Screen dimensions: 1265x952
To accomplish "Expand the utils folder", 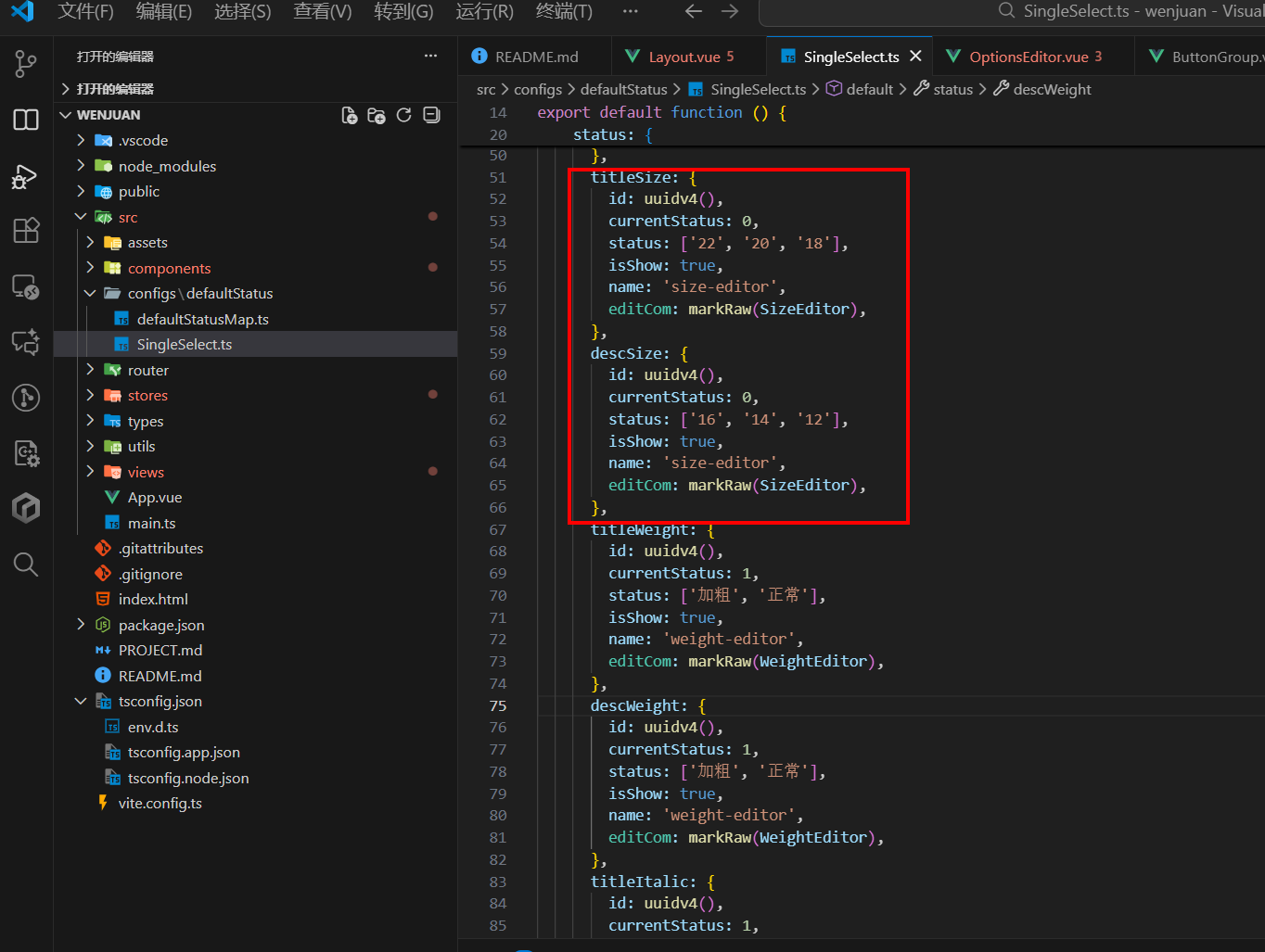I will pyautogui.click(x=90, y=446).
